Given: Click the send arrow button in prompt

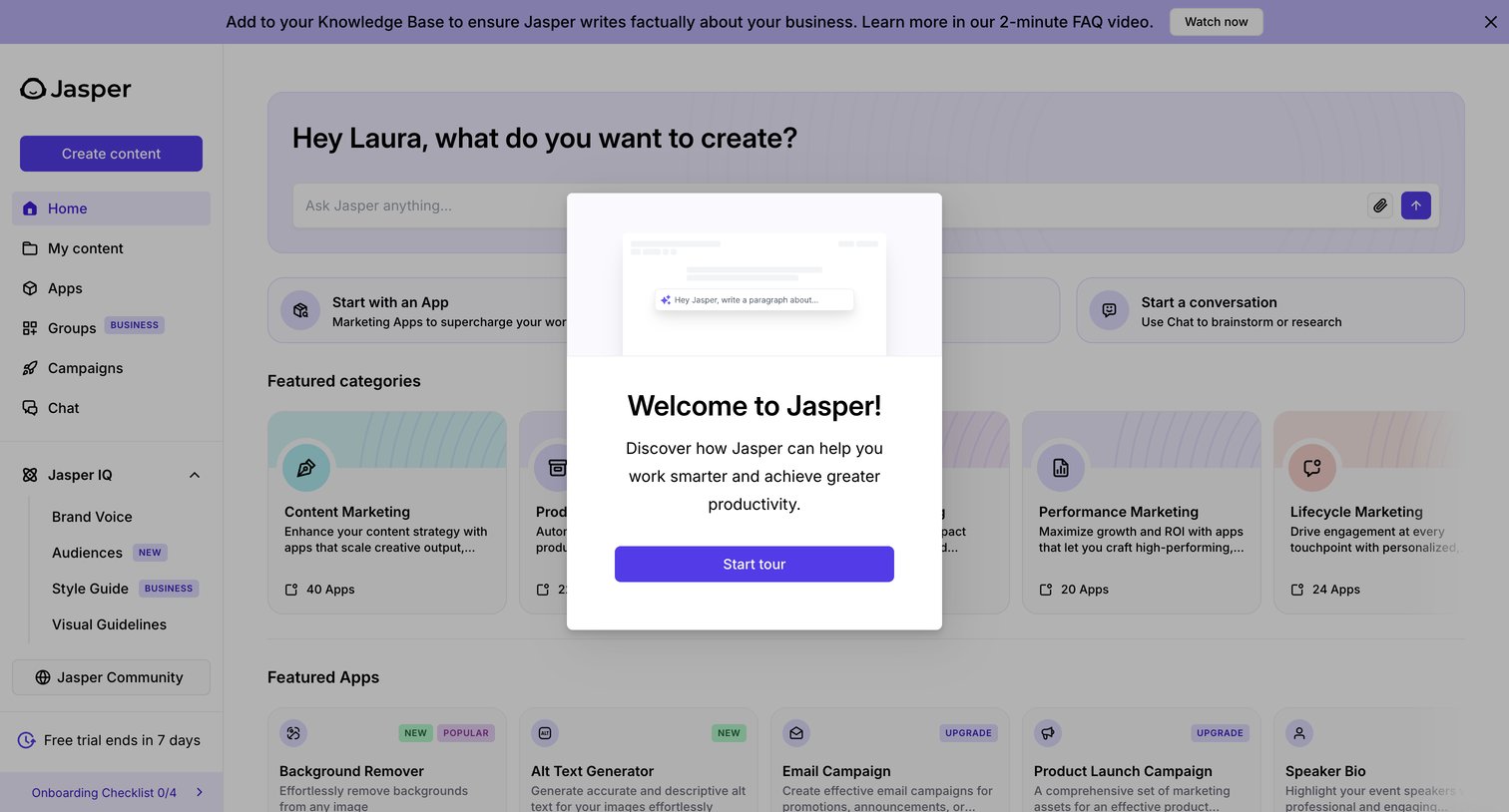Looking at the screenshot, I should click(x=1416, y=205).
